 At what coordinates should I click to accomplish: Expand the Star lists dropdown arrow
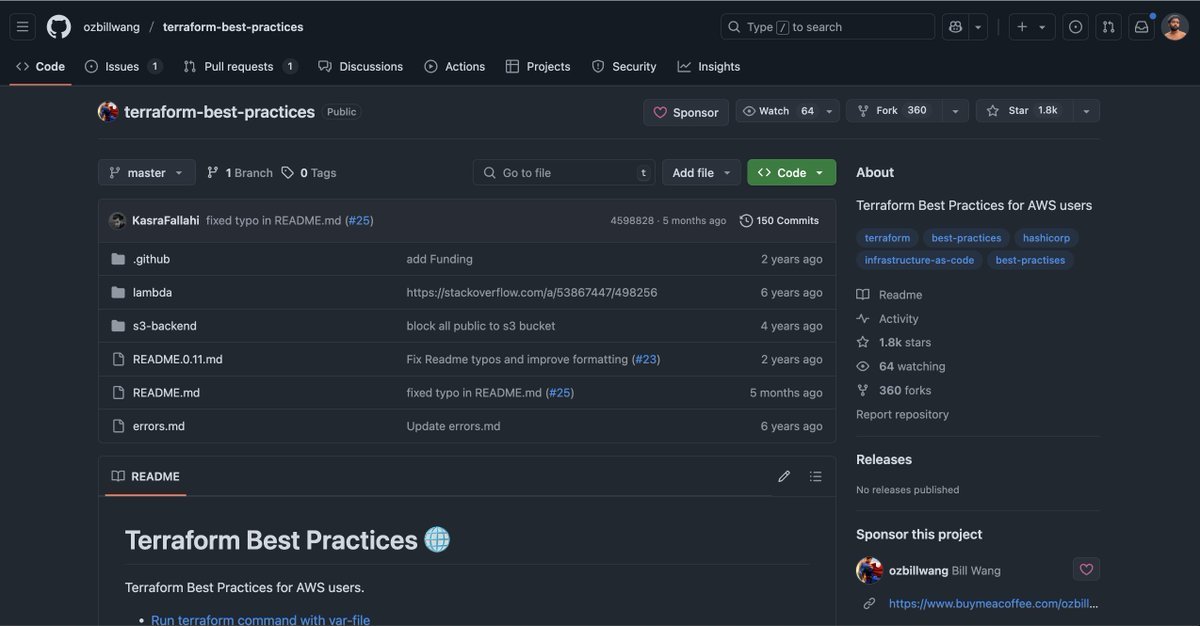point(1086,111)
